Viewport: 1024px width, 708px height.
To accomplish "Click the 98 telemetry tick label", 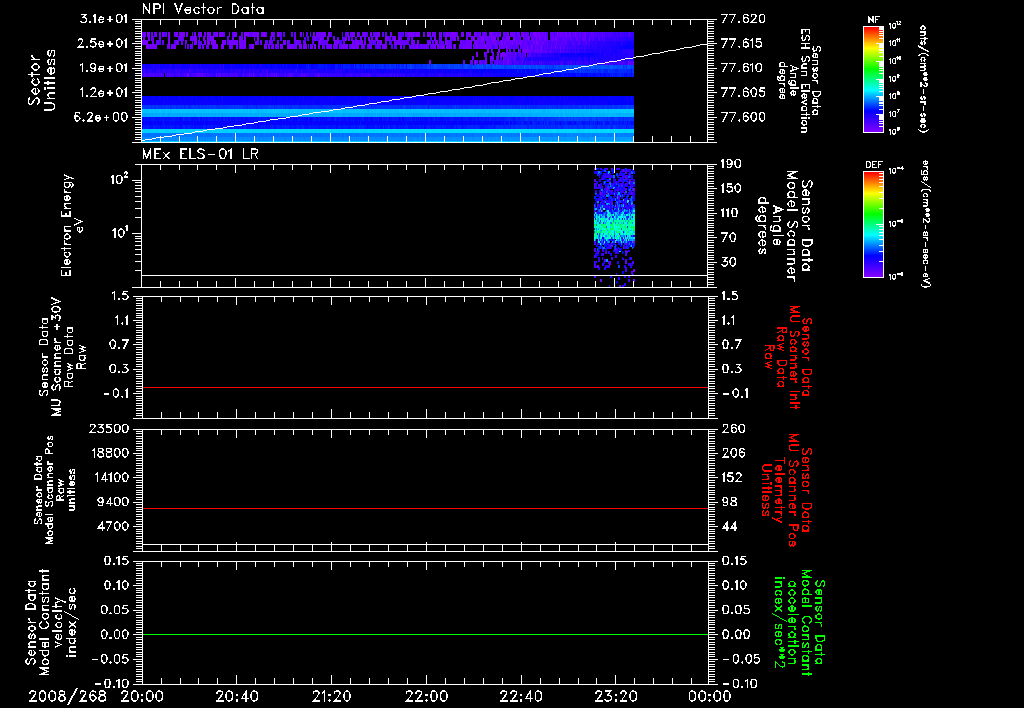I will click(729, 502).
